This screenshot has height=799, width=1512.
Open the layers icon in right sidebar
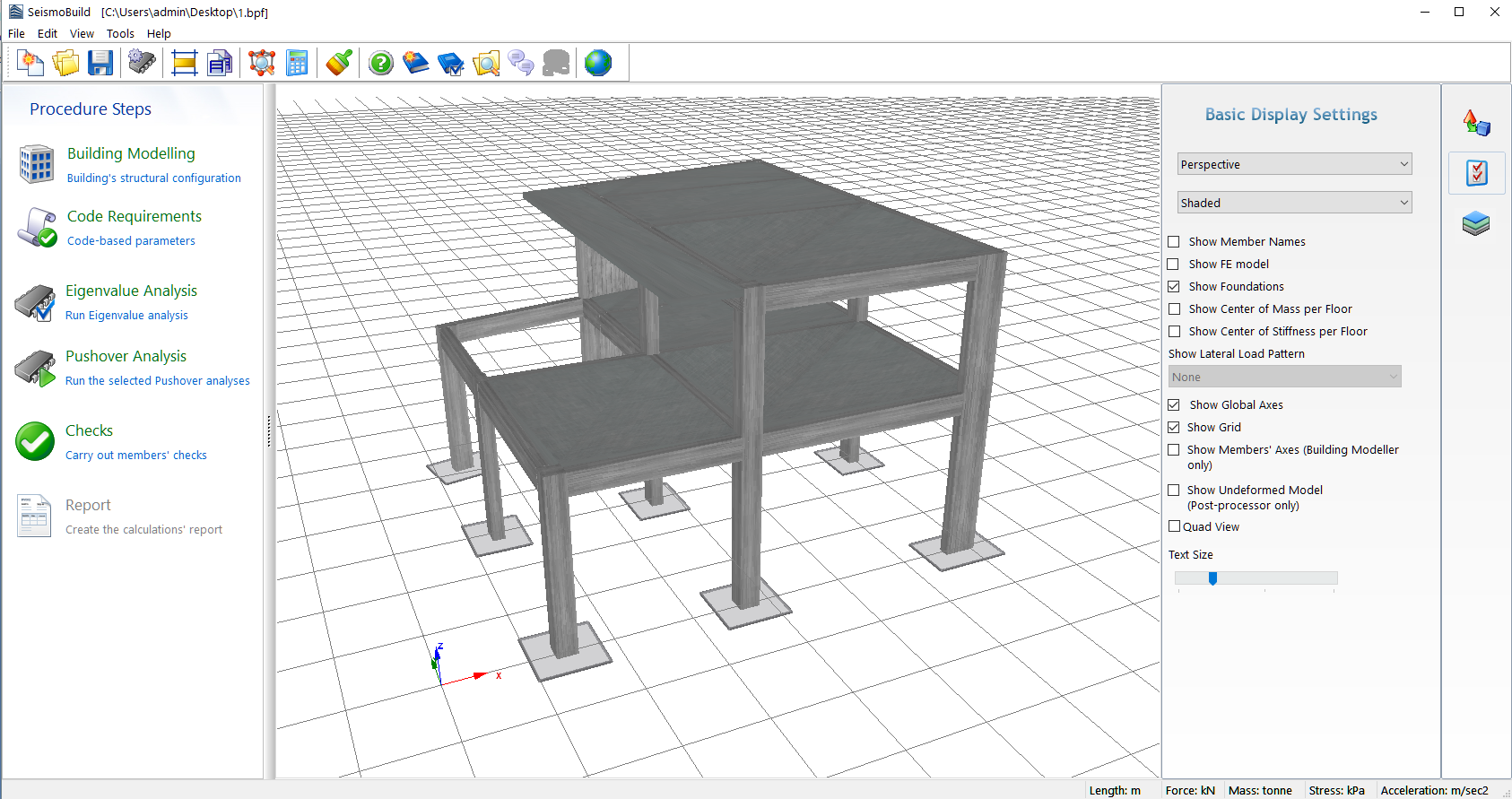(1475, 223)
